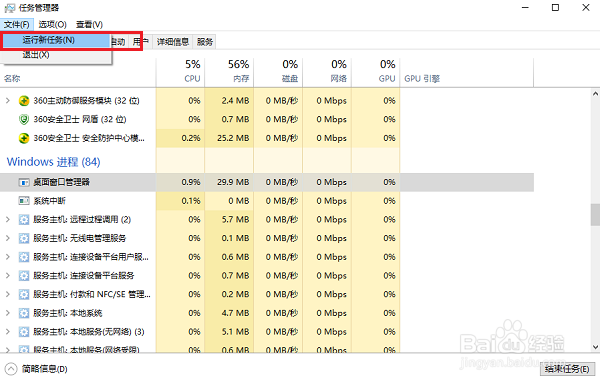
Task: Expand the 服务主机: 连接设备平台服务 row
Action: pos(8,276)
